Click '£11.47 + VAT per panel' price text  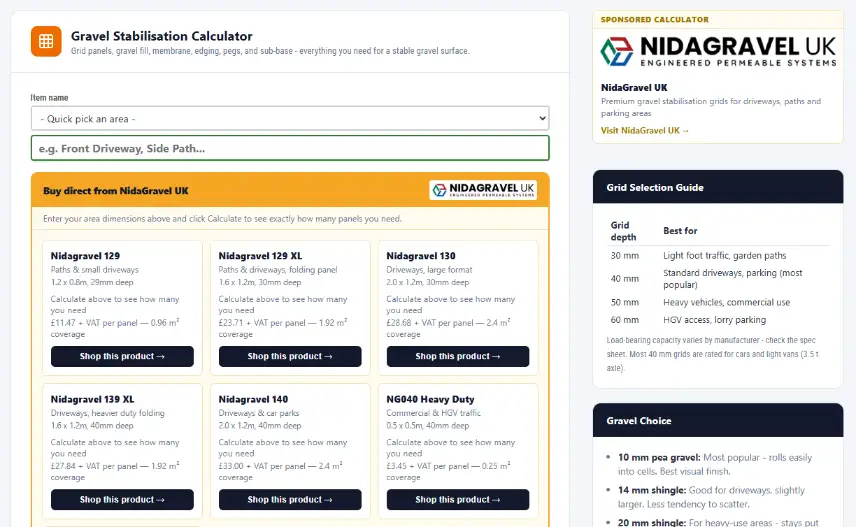click(x=94, y=323)
